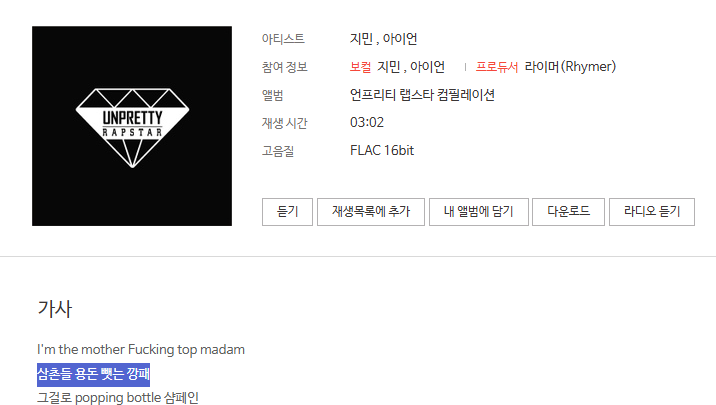Open artist 아이언 in the 아티스트 row
716x405 pixels.
click(400, 39)
